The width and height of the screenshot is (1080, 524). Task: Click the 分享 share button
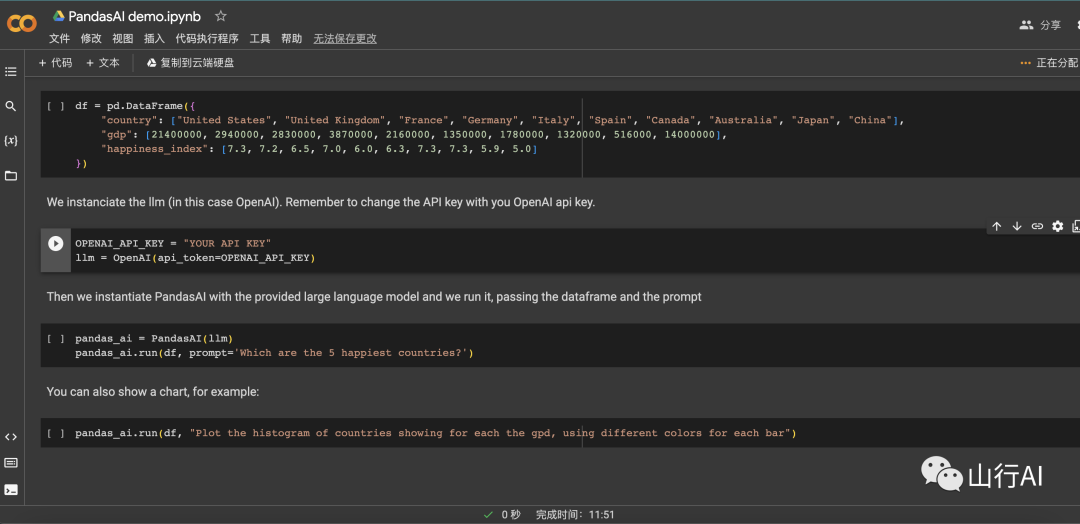click(1040, 25)
